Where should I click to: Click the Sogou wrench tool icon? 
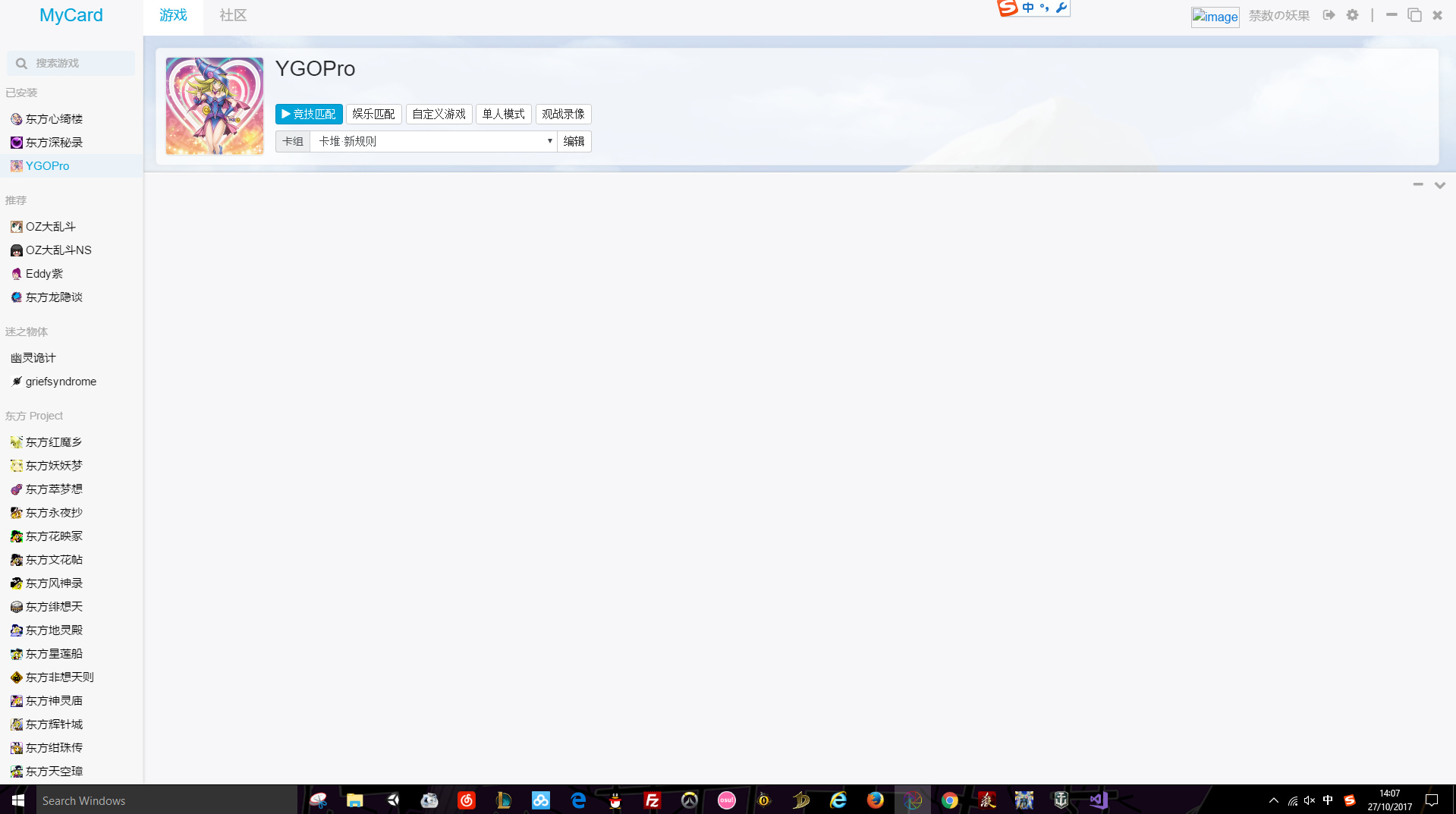pos(1061,8)
